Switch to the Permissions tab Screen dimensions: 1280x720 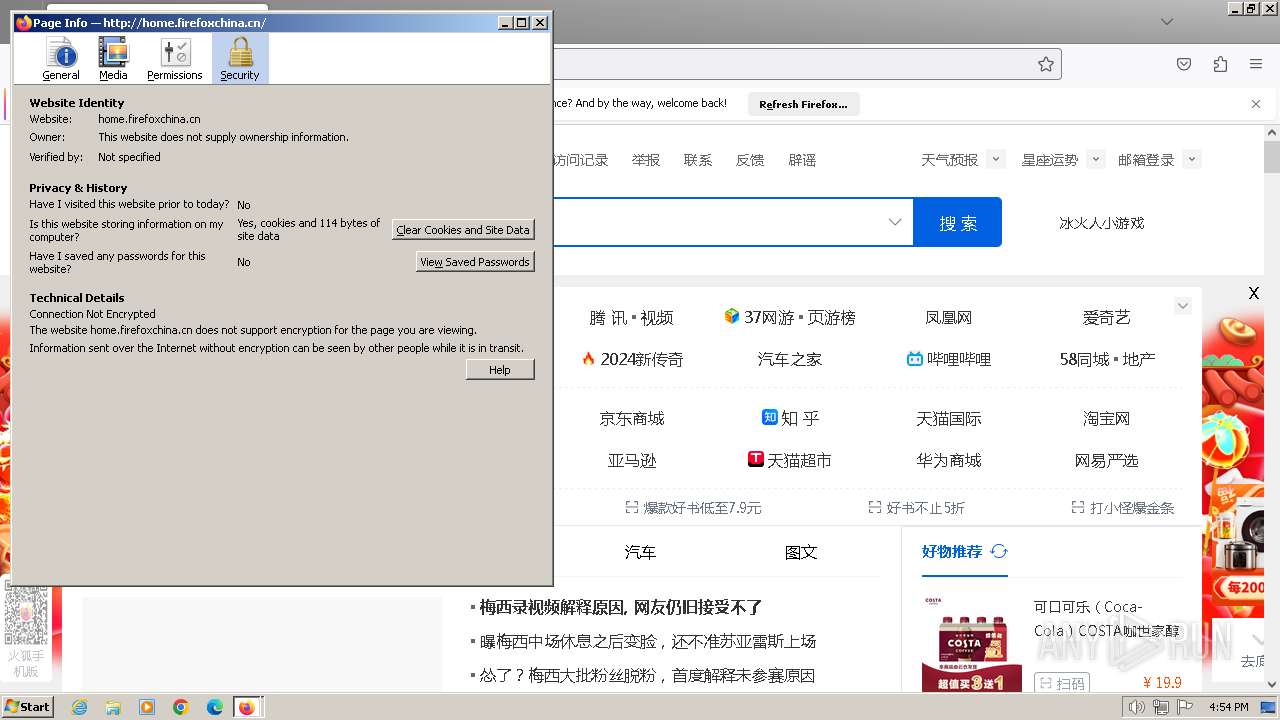pyautogui.click(x=175, y=59)
